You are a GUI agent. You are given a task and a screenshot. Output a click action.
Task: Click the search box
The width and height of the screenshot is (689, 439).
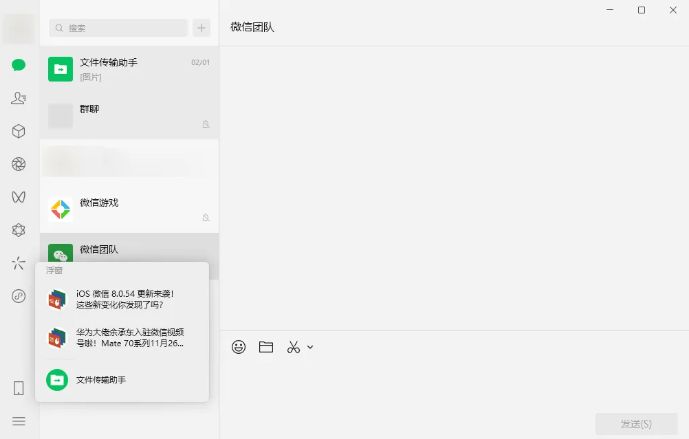click(118, 28)
